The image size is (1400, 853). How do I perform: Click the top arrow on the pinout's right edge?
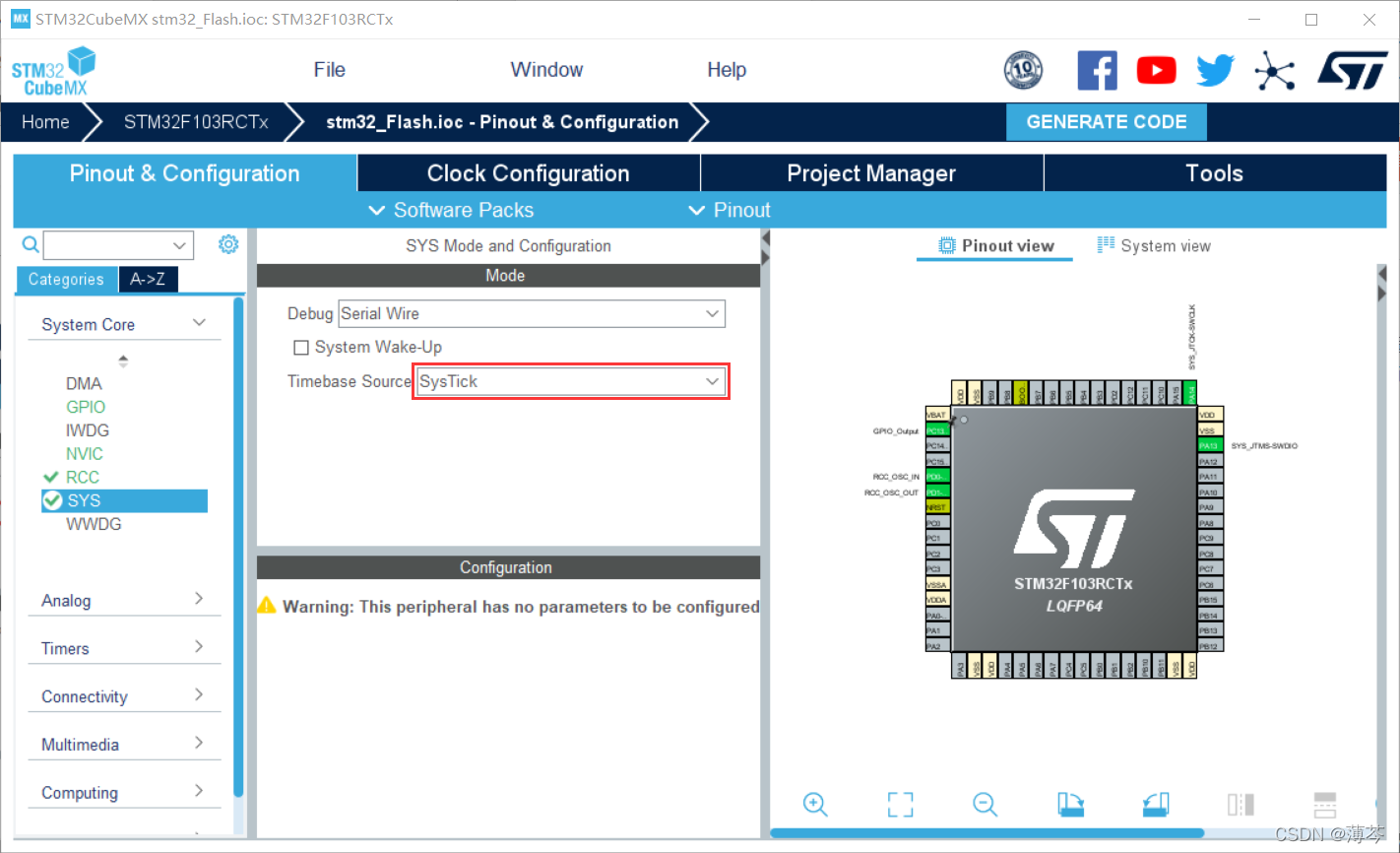1381,272
